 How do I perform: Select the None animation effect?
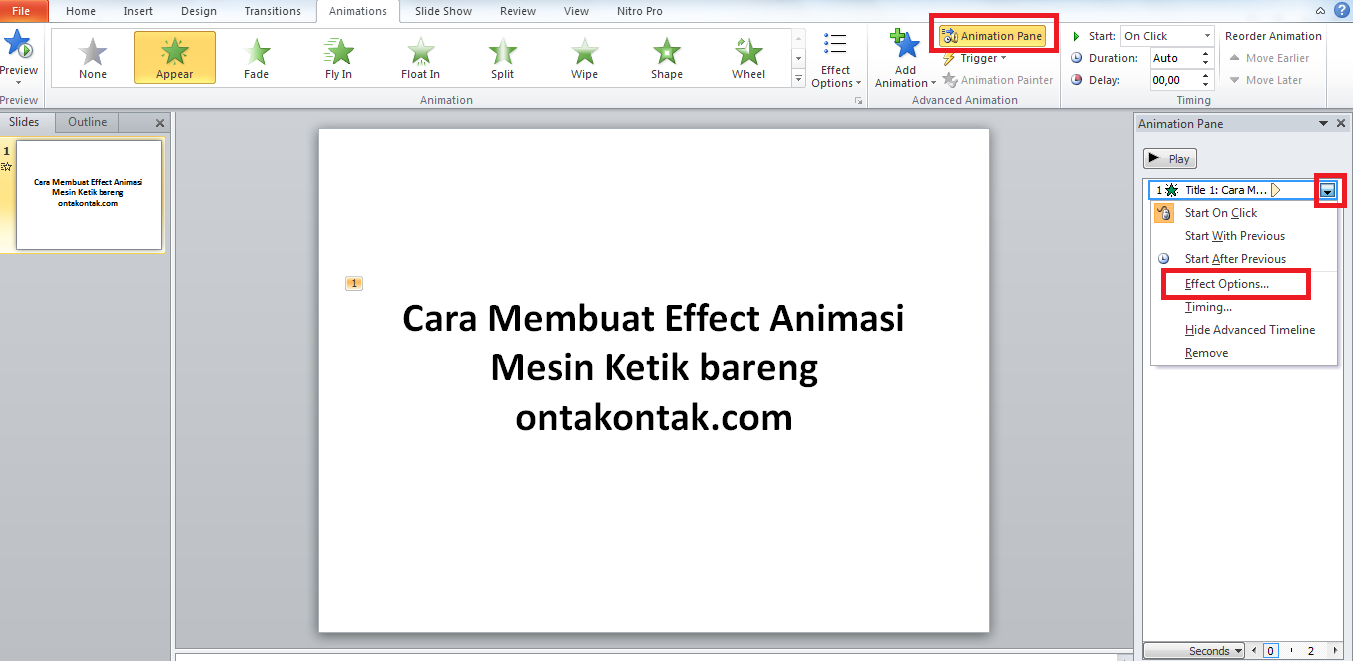point(93,58)
